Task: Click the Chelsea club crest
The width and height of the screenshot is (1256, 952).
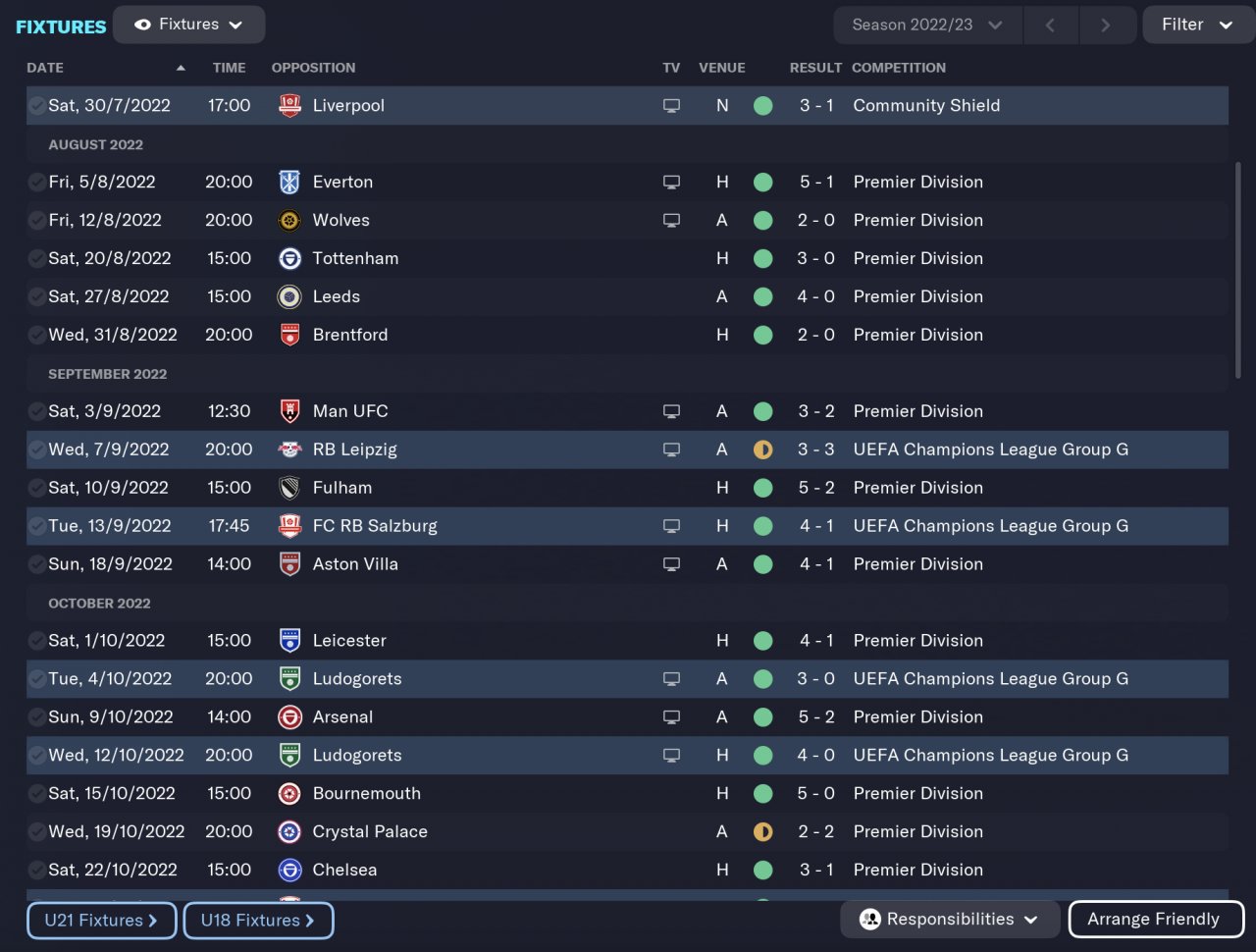Action: (x=289, y=870)
